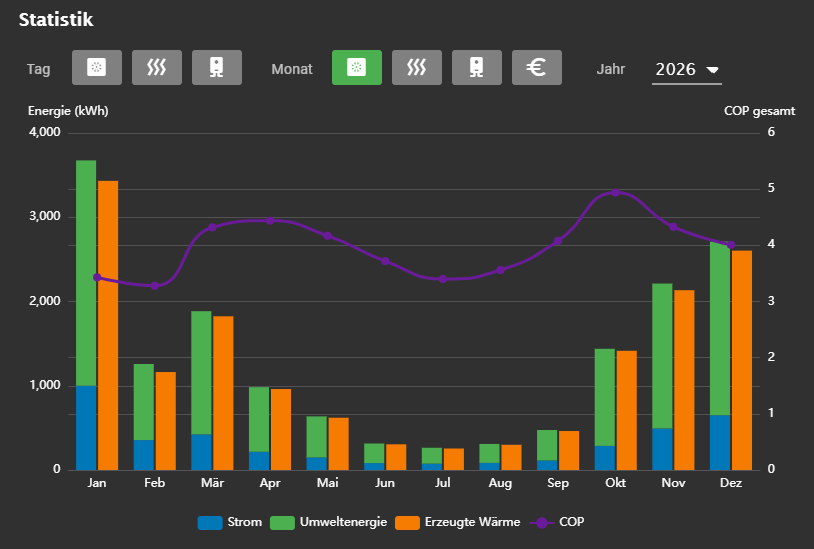Toggle the Umweltenergie legend entry
Screen dimensions: 814x549
click(x=329, y=522)
